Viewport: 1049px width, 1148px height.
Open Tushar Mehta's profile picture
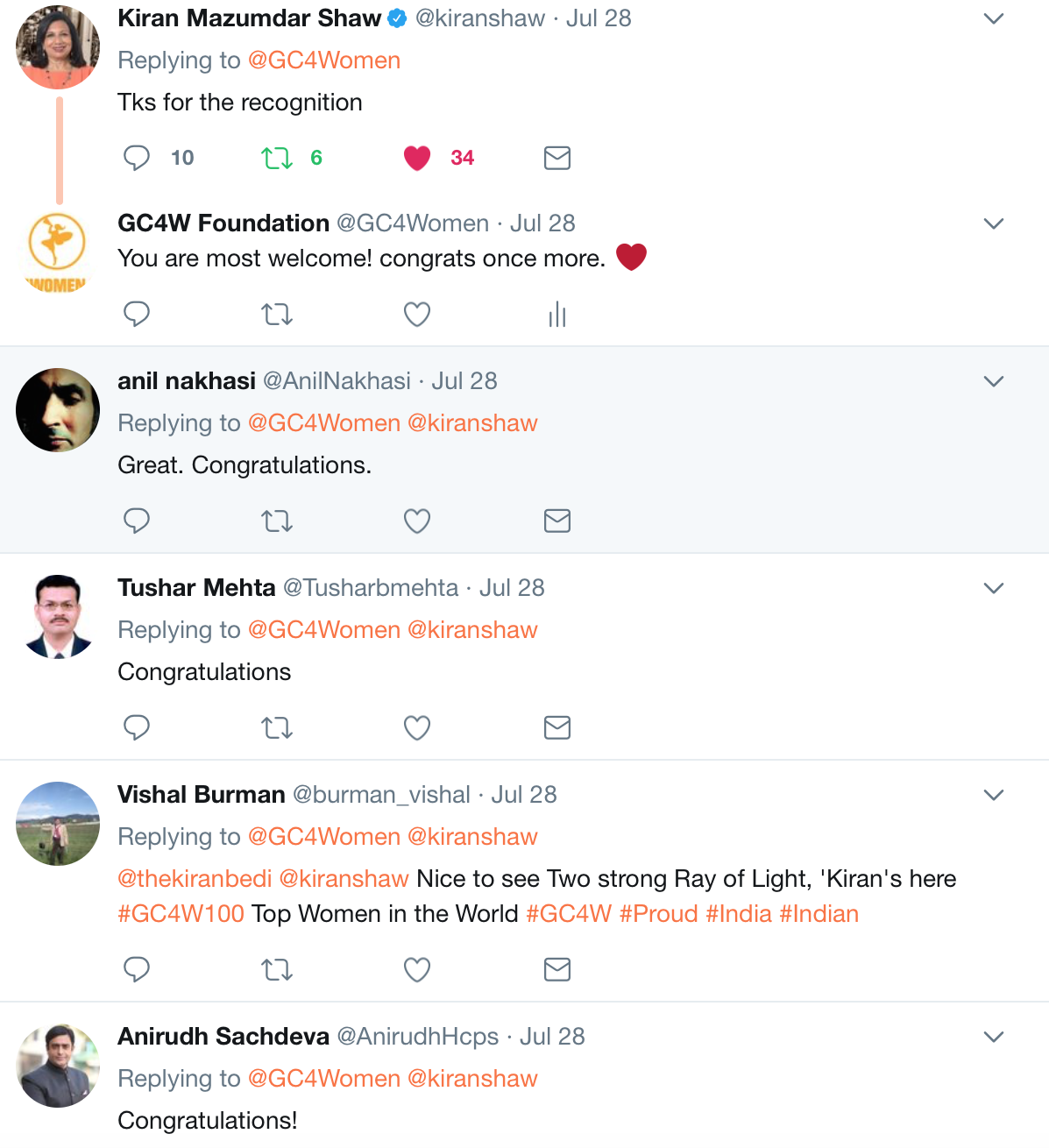coord(58,617)
